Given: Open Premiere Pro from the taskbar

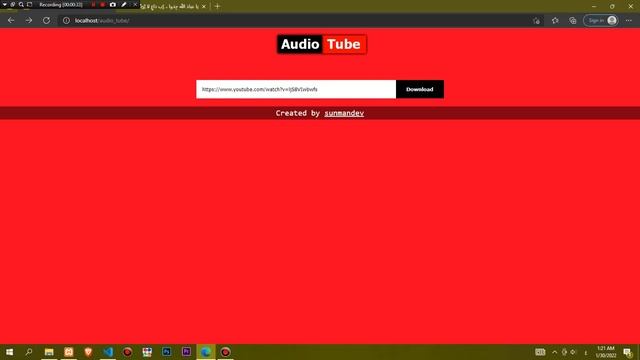Looking at the screenshot, I should [x=186, y=352].
